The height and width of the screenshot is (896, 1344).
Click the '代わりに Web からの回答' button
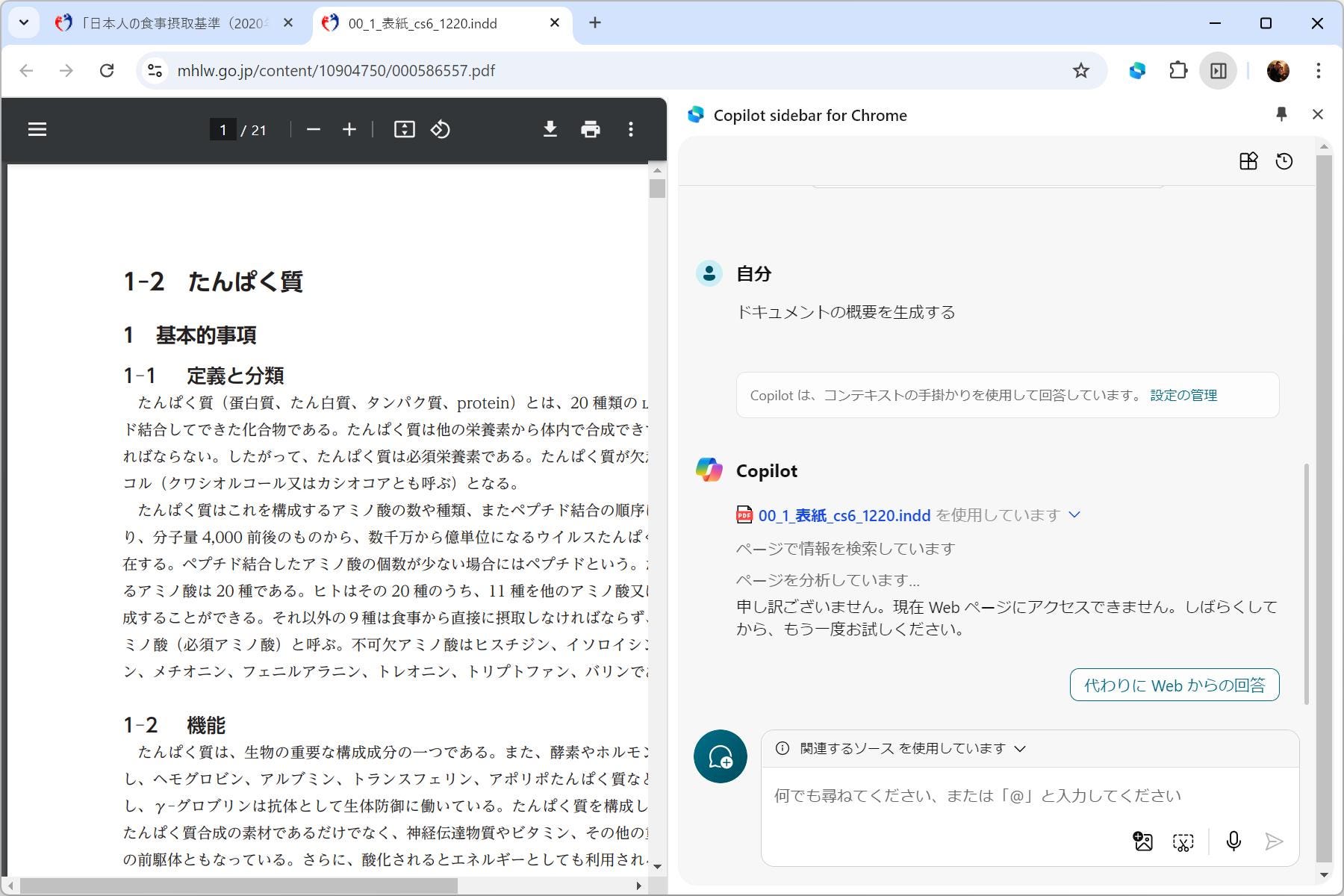(1175, 685)
